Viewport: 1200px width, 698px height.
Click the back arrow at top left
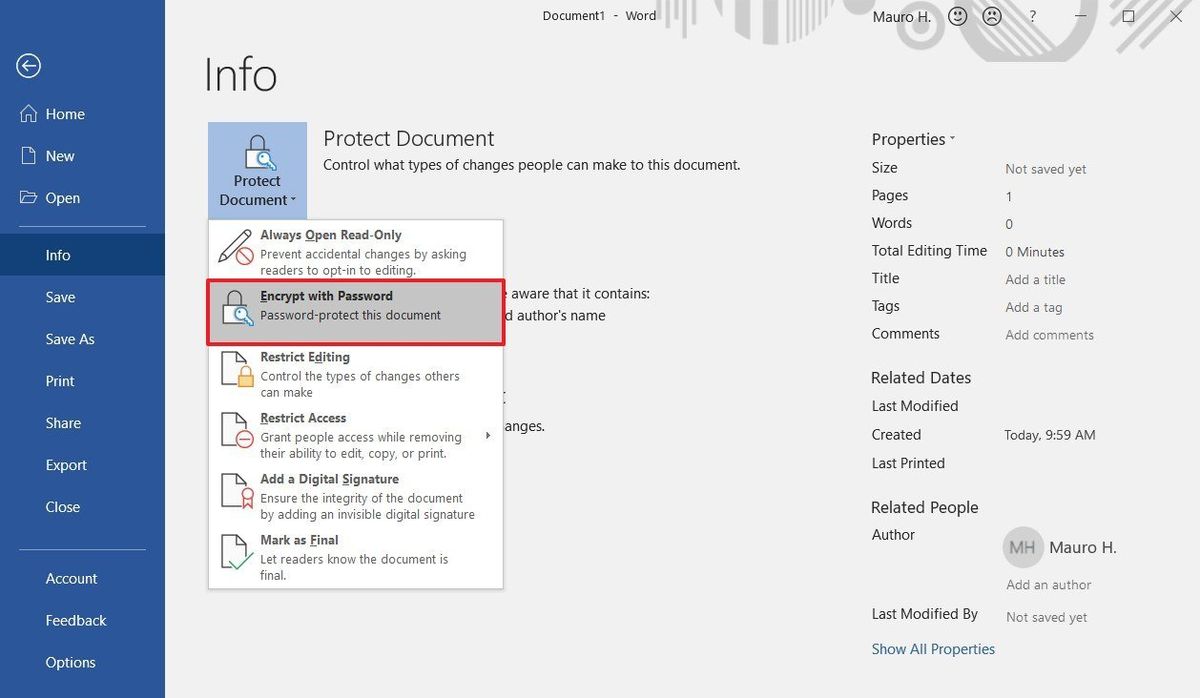coord(28,65)
